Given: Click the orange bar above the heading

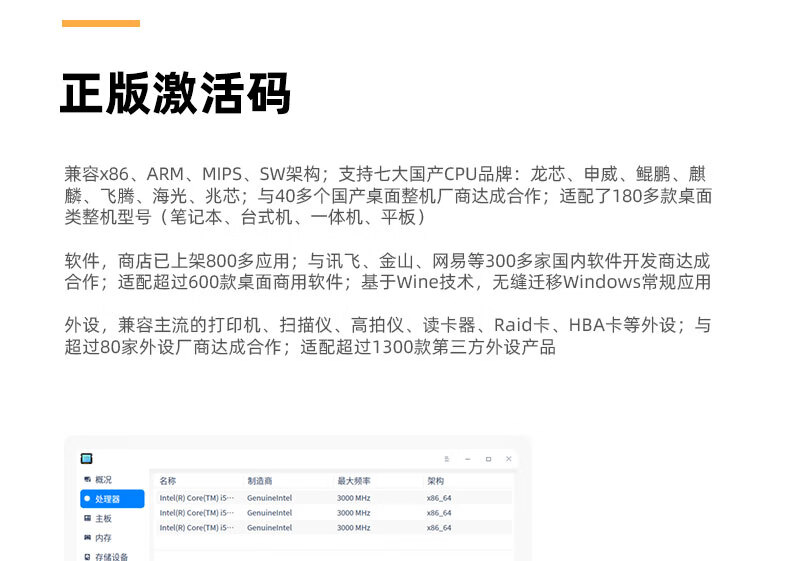Looking at the screenshot, I should tap(101, 23).
